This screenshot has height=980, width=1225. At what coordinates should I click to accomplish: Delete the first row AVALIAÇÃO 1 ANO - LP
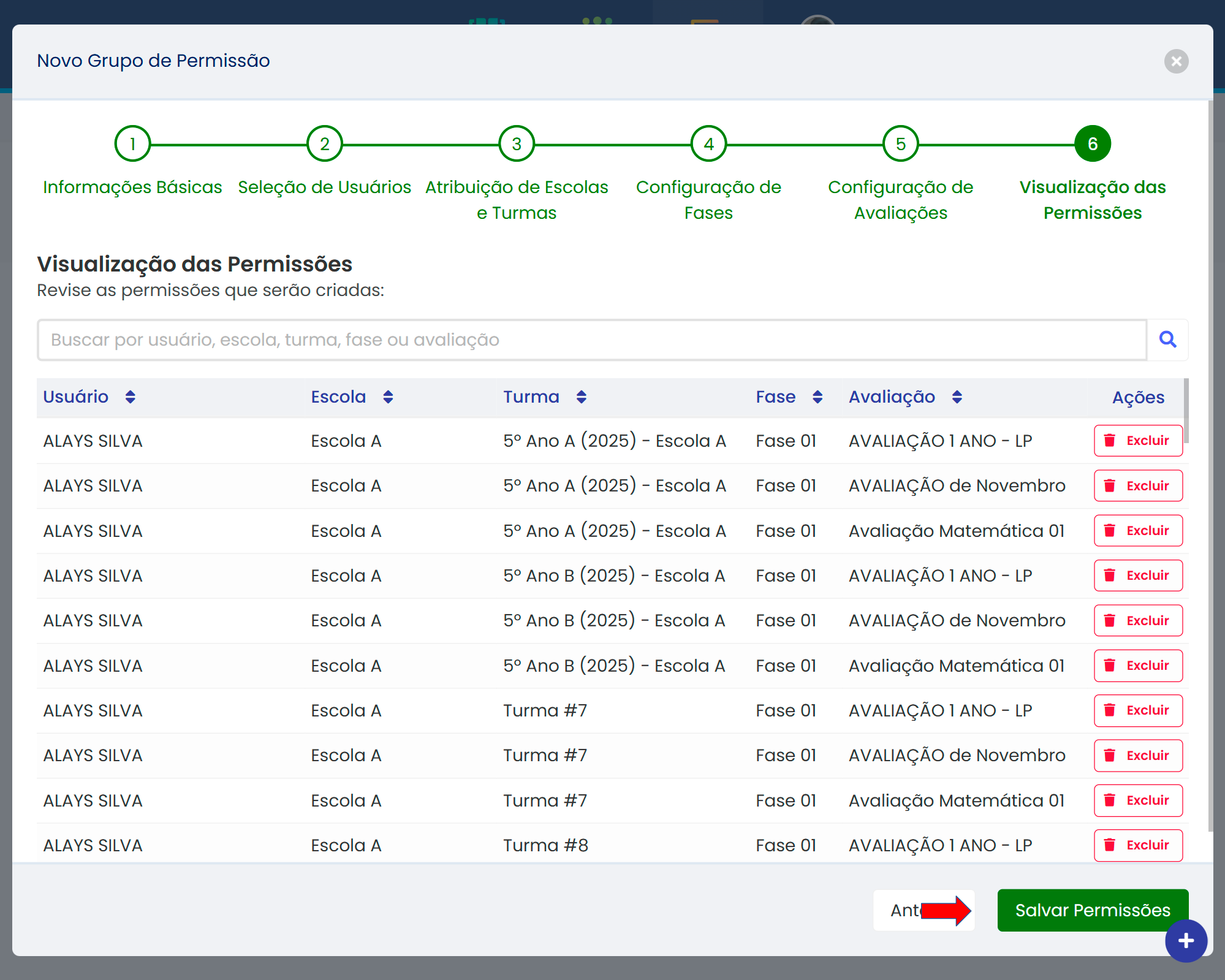tap(1138, 441)
